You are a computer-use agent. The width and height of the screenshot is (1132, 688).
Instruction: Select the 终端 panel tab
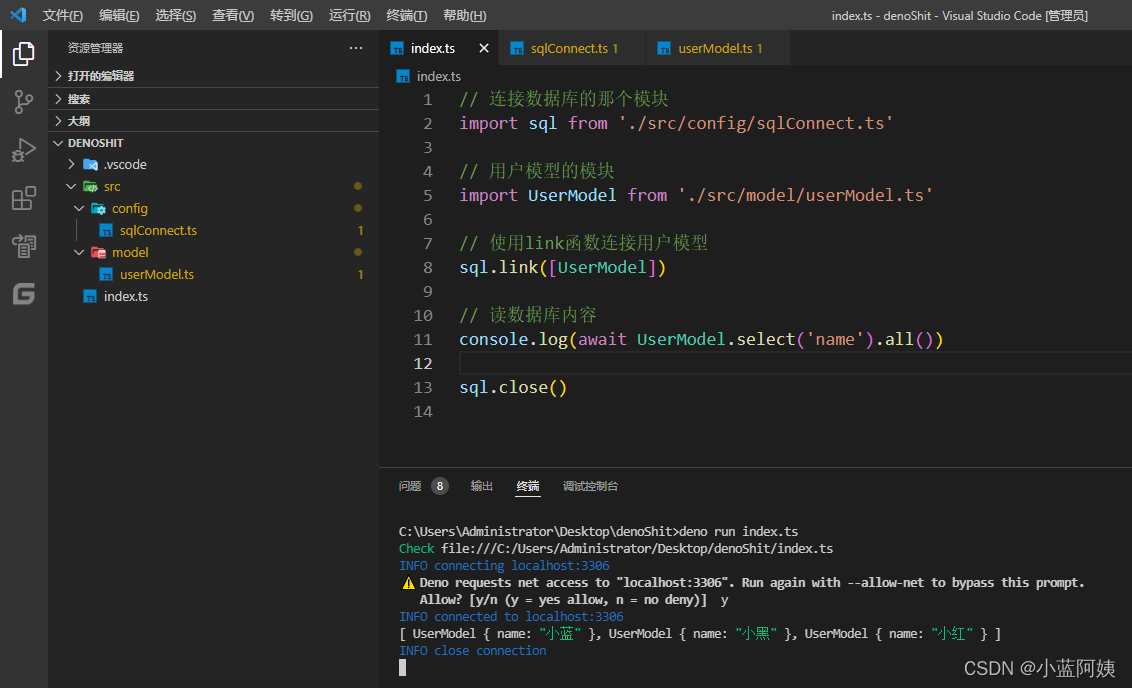tap(528, 487)
